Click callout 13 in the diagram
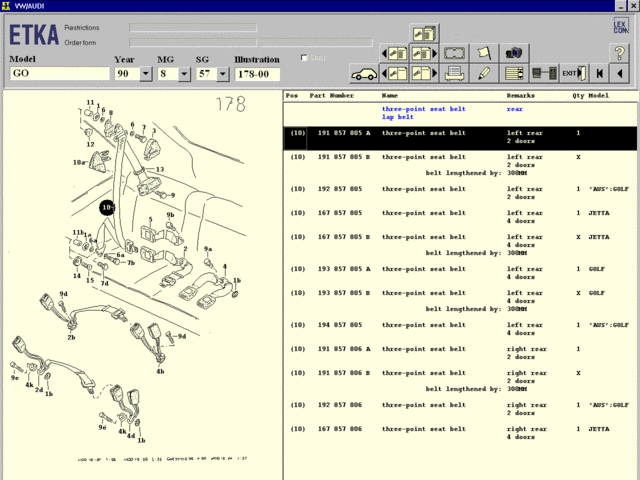The width and height of the screenshot is (640, 480). point(160,169)
